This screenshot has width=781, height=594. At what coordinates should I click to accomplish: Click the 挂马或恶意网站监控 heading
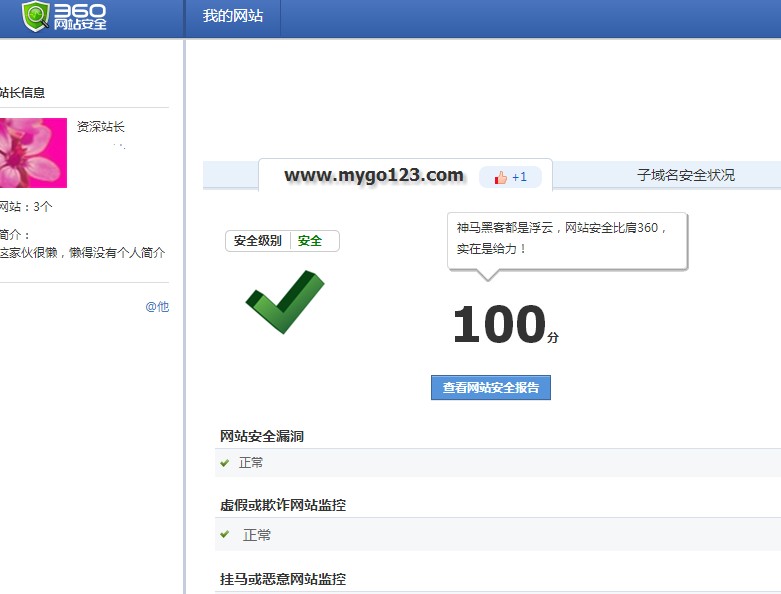283,579
